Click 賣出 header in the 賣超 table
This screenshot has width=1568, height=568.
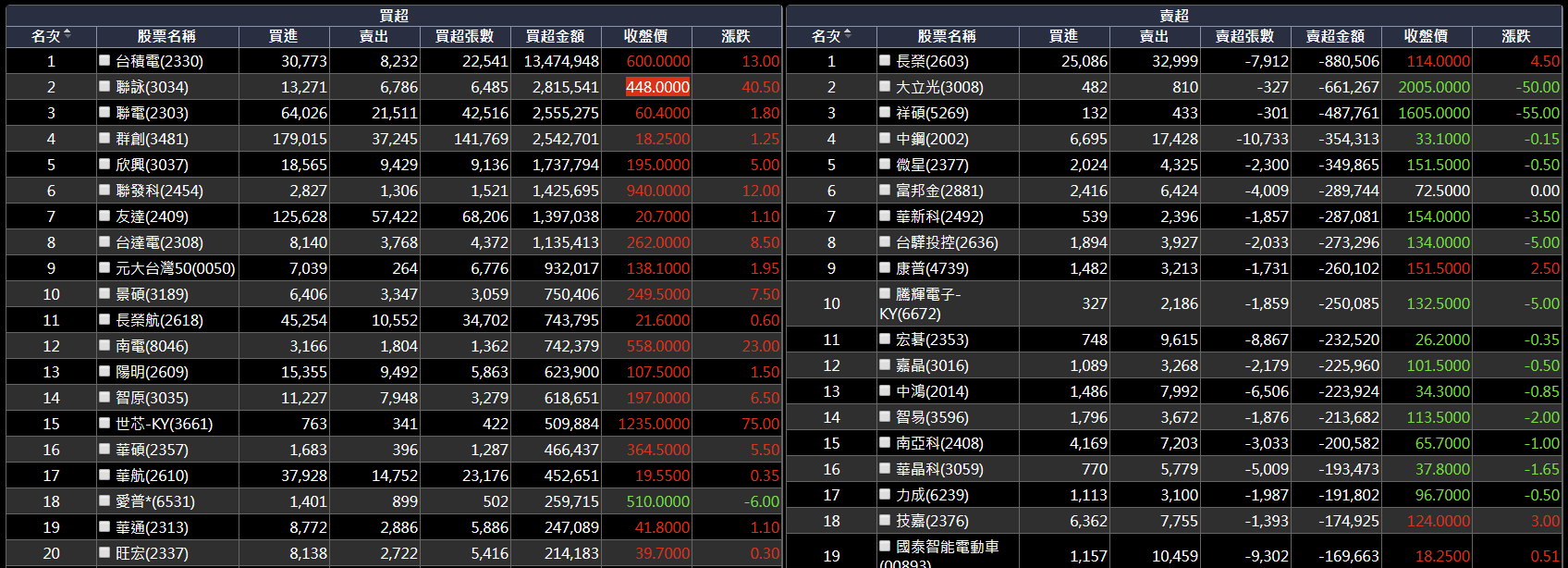click(1155, 36)
